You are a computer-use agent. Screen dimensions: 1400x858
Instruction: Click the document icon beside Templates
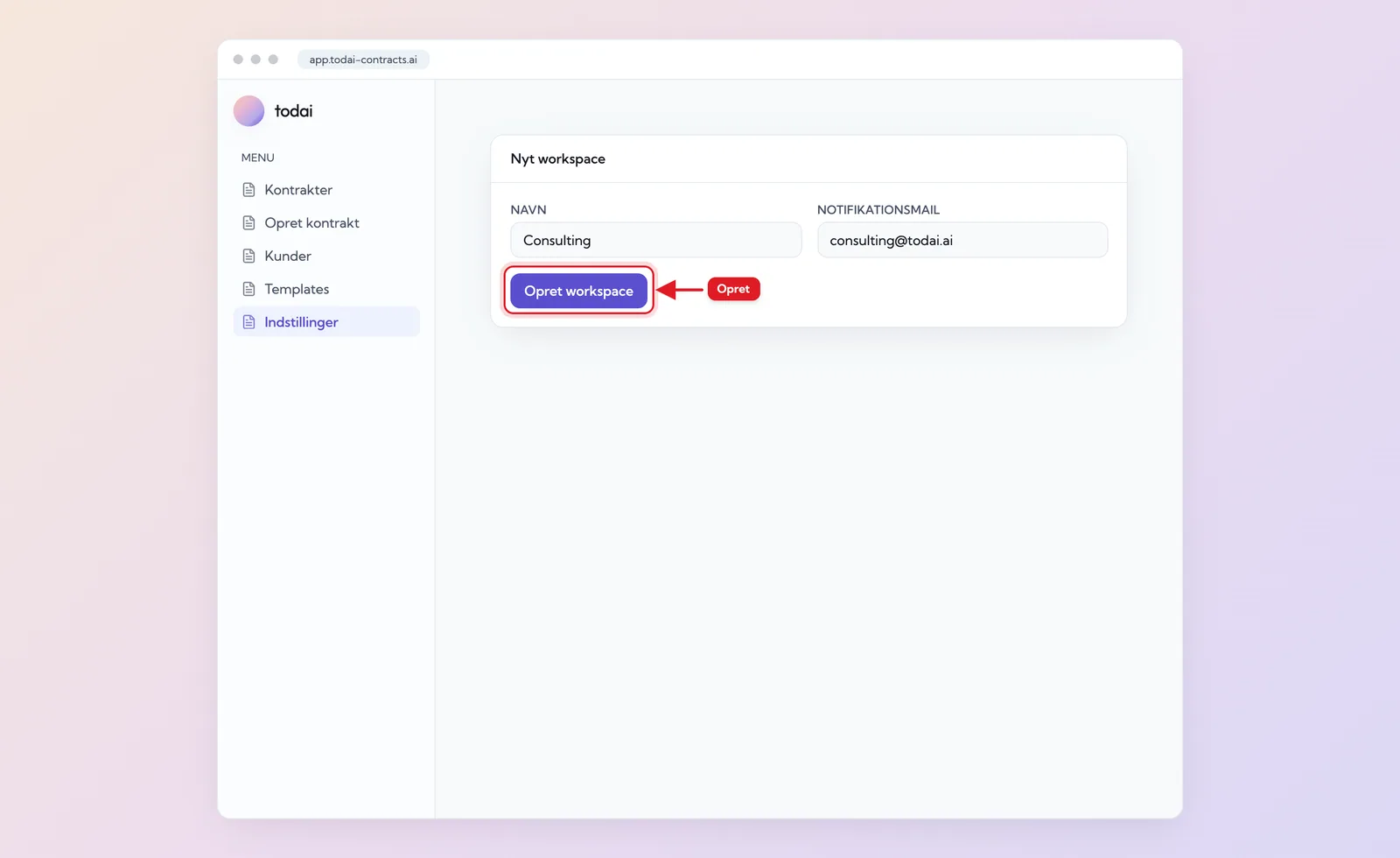pos(248,289)
